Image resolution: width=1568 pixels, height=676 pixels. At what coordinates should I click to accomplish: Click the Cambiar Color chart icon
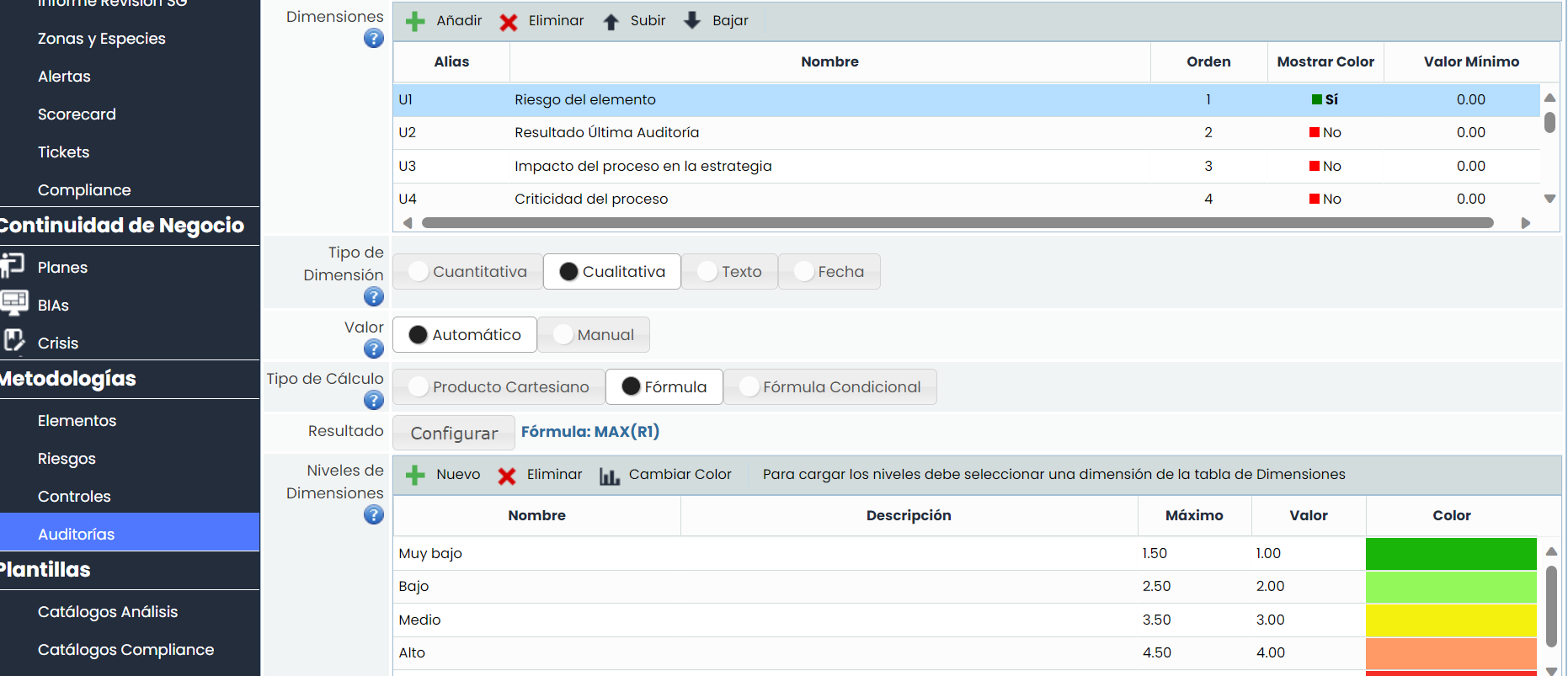click(610, 476)
